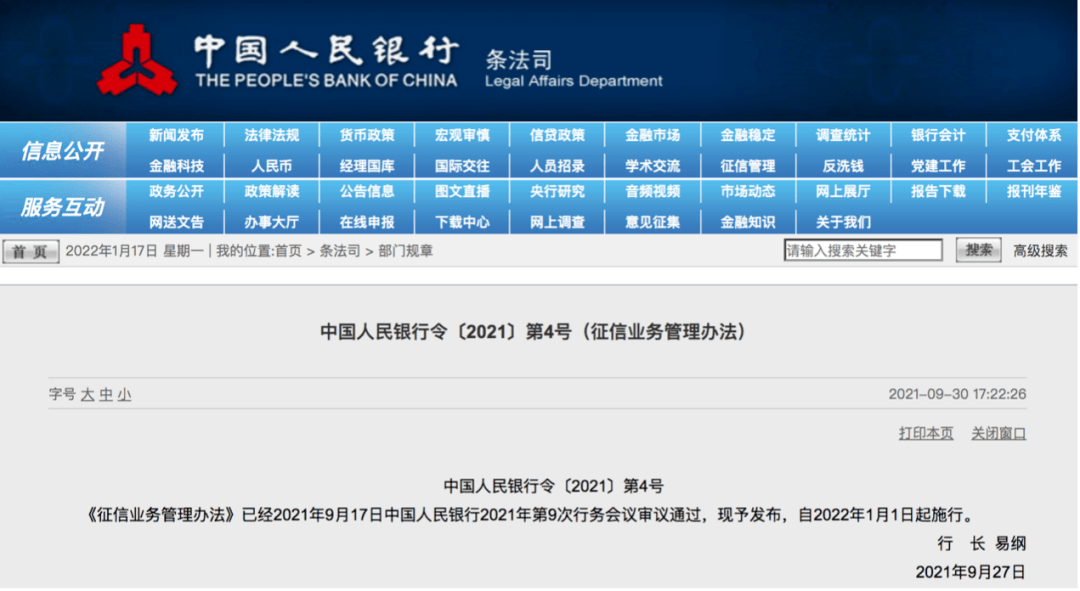The image size is (1080, 591).
Task: Set font size to 大
Action: coord(87,395)
